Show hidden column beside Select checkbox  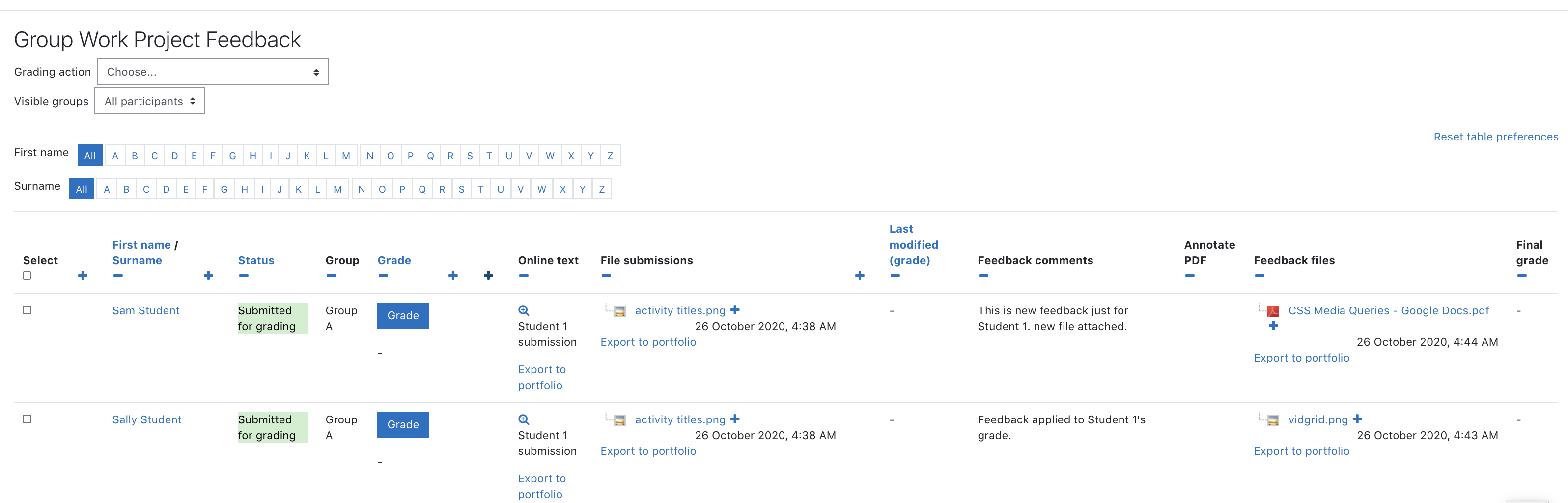click(83, 276)
